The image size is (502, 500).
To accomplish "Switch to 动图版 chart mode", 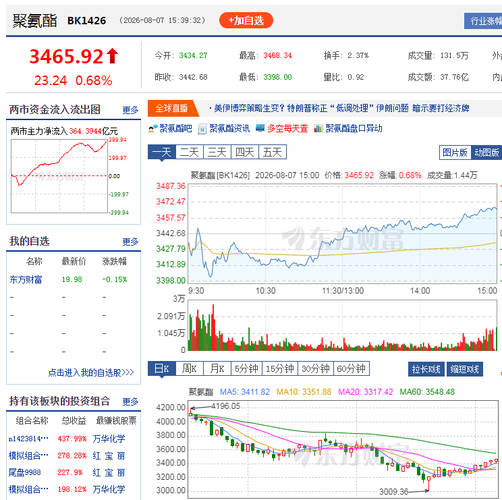I will [486, 153].
